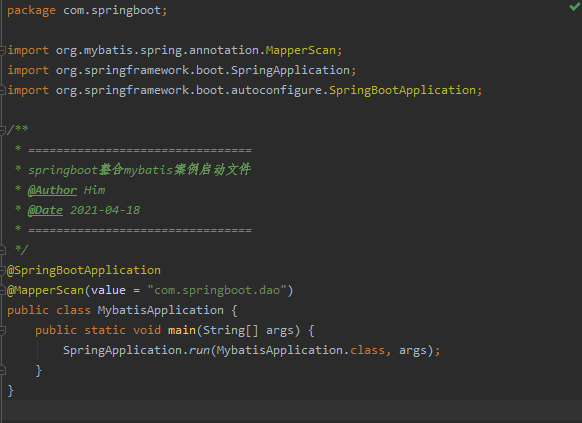Click SpringBootApplication in the third import statement
This screenshot has height=423, width=582.
[x=402, y=90]
